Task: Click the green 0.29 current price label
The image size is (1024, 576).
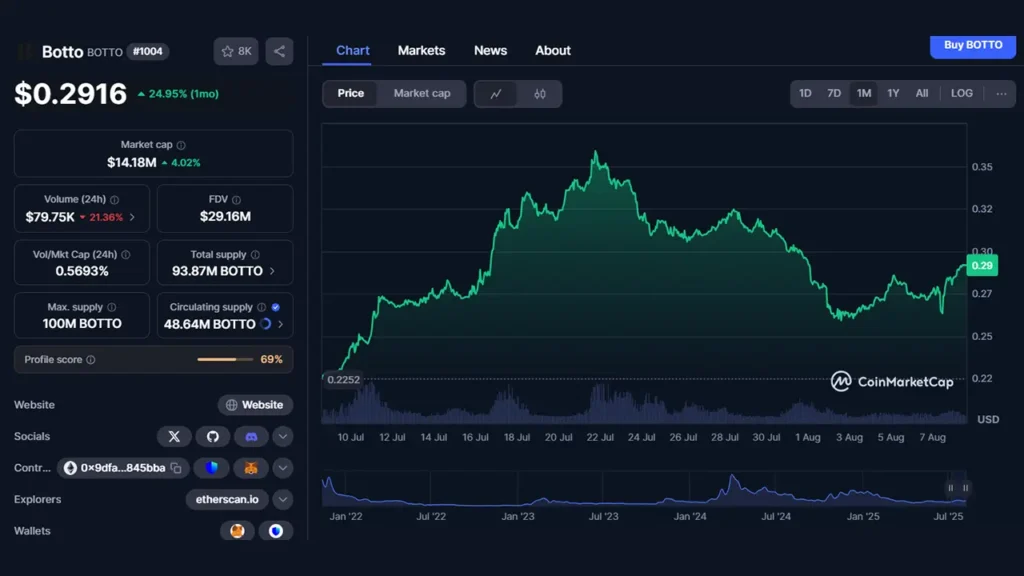Action: (982, 266)
